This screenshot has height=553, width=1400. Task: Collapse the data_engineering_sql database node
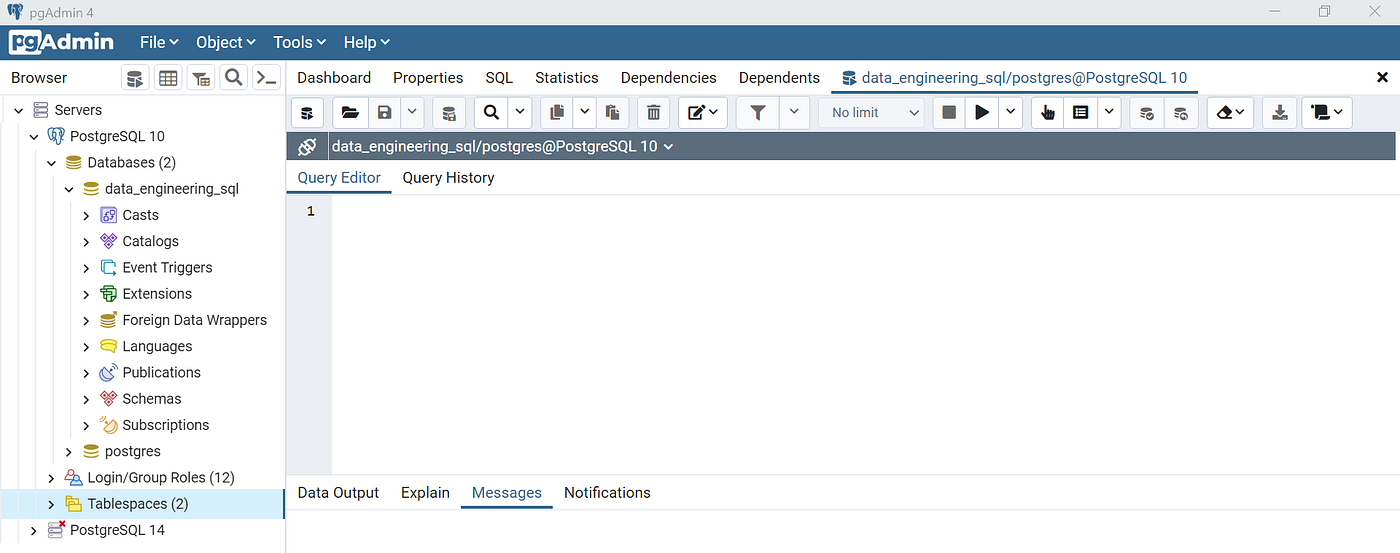69,189
